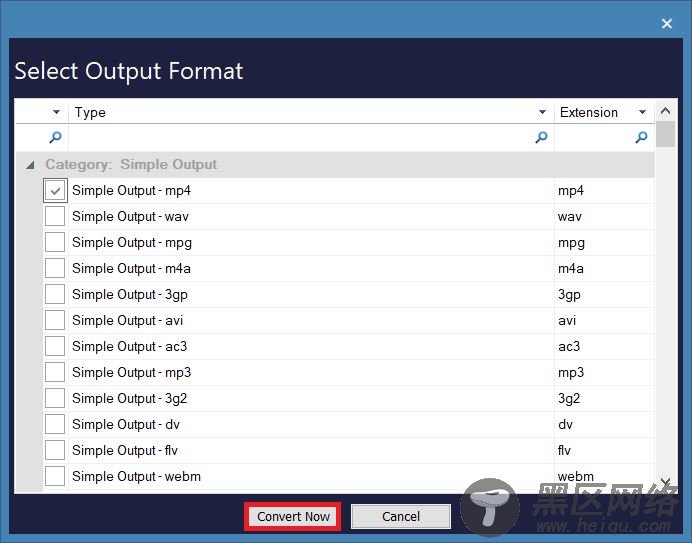Select the 'Simple Output - 3gp' row text
Image resolution: width=692 pixels, height=543 pixels.
[130, 294]
